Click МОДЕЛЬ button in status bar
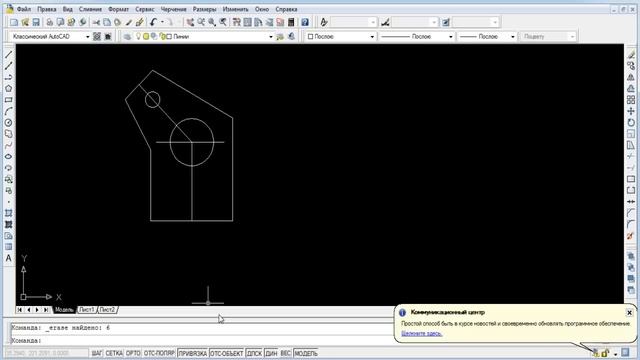Viewport: 640px width, 360px height. (x=306, y=353)
